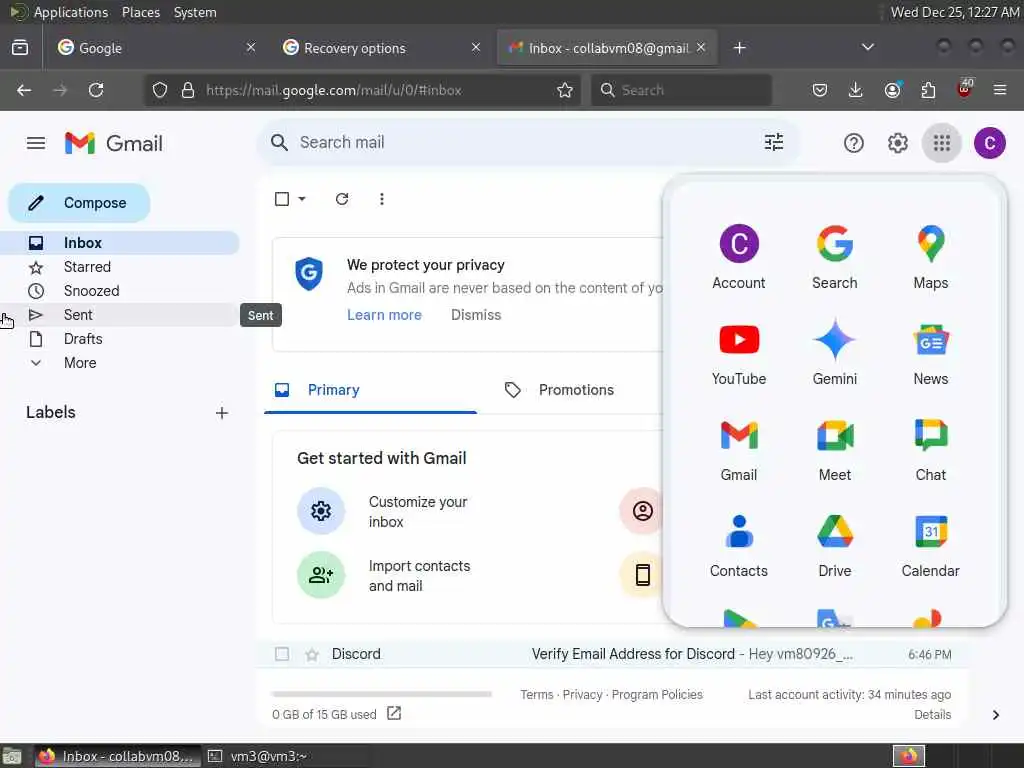Open Account from the apps panel
1024x768 pixels.
739,257
